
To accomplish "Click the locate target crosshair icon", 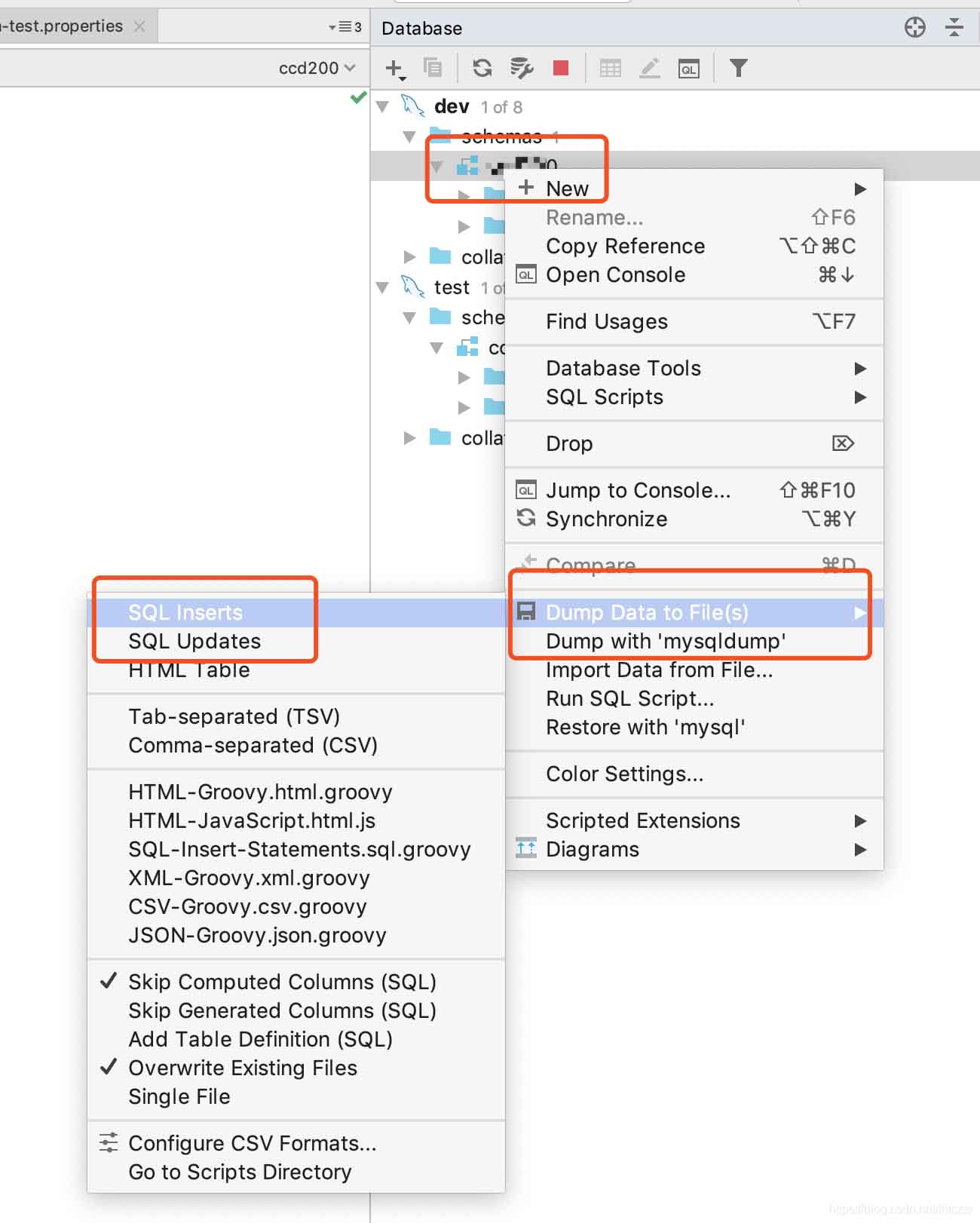I will (915, 28).
